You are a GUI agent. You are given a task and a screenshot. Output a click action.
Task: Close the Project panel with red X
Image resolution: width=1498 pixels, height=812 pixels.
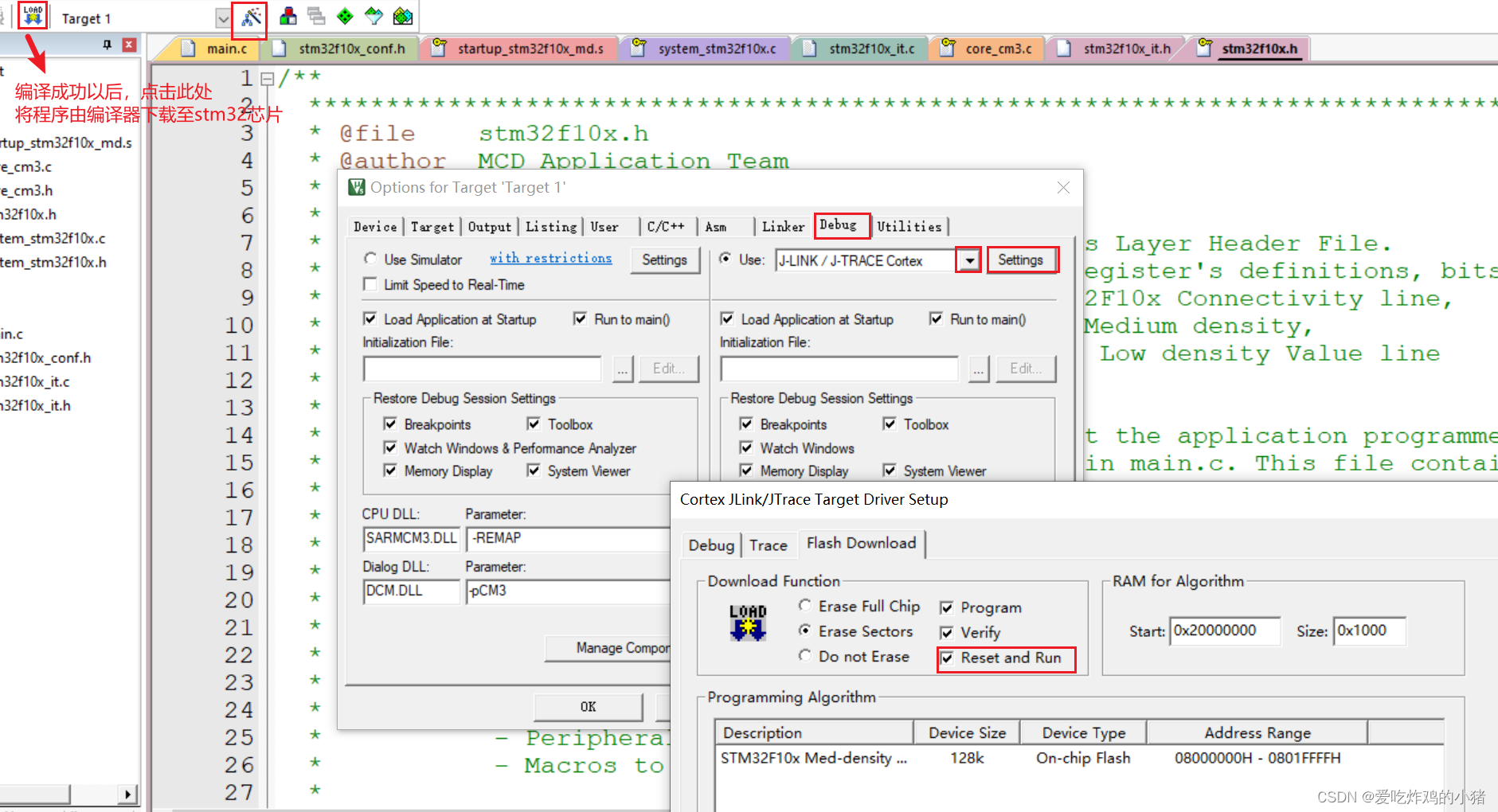pos(129,45)
